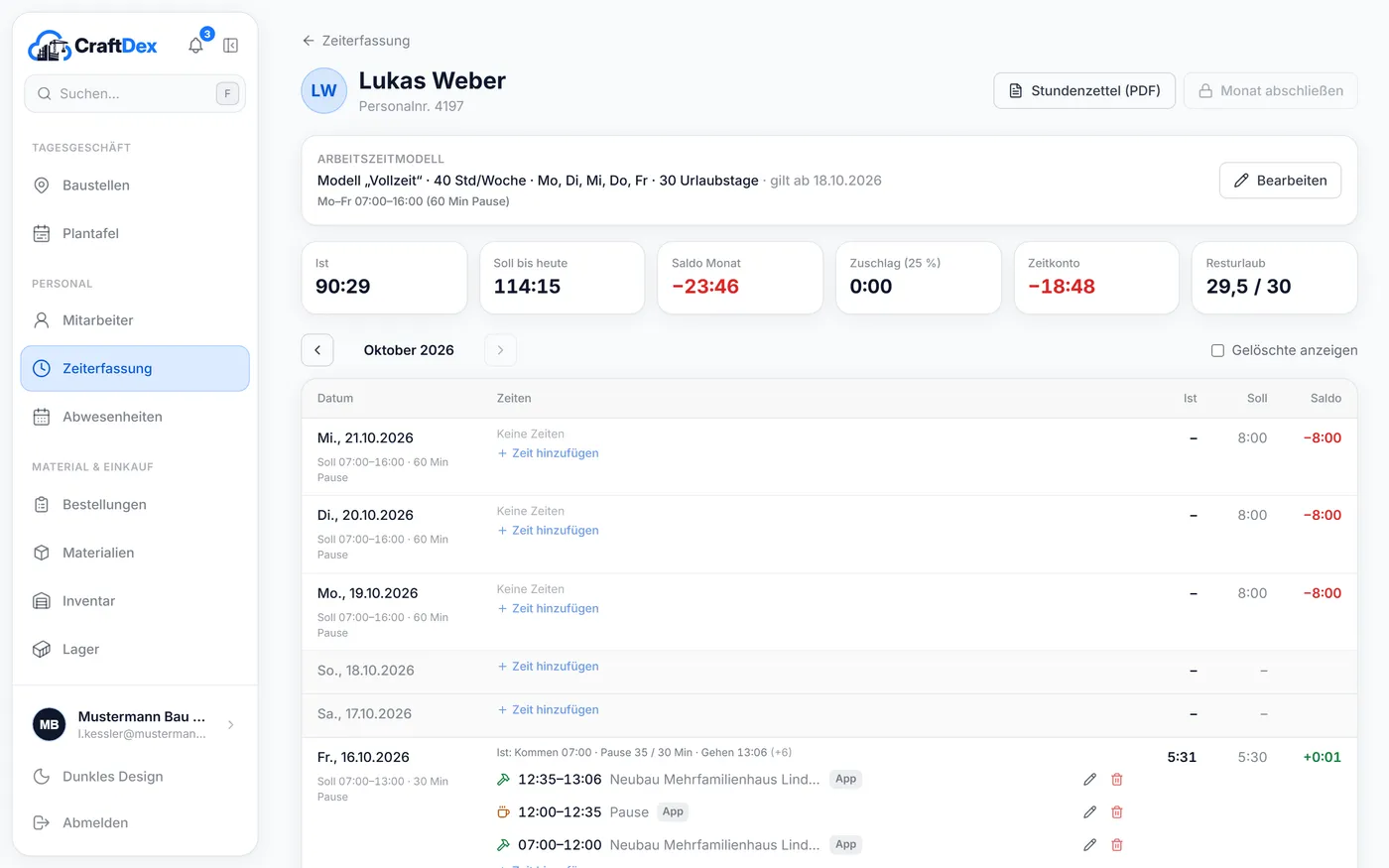
Task: Delete the 07:00–12:00 time entry
Action: click(1117, 845)
